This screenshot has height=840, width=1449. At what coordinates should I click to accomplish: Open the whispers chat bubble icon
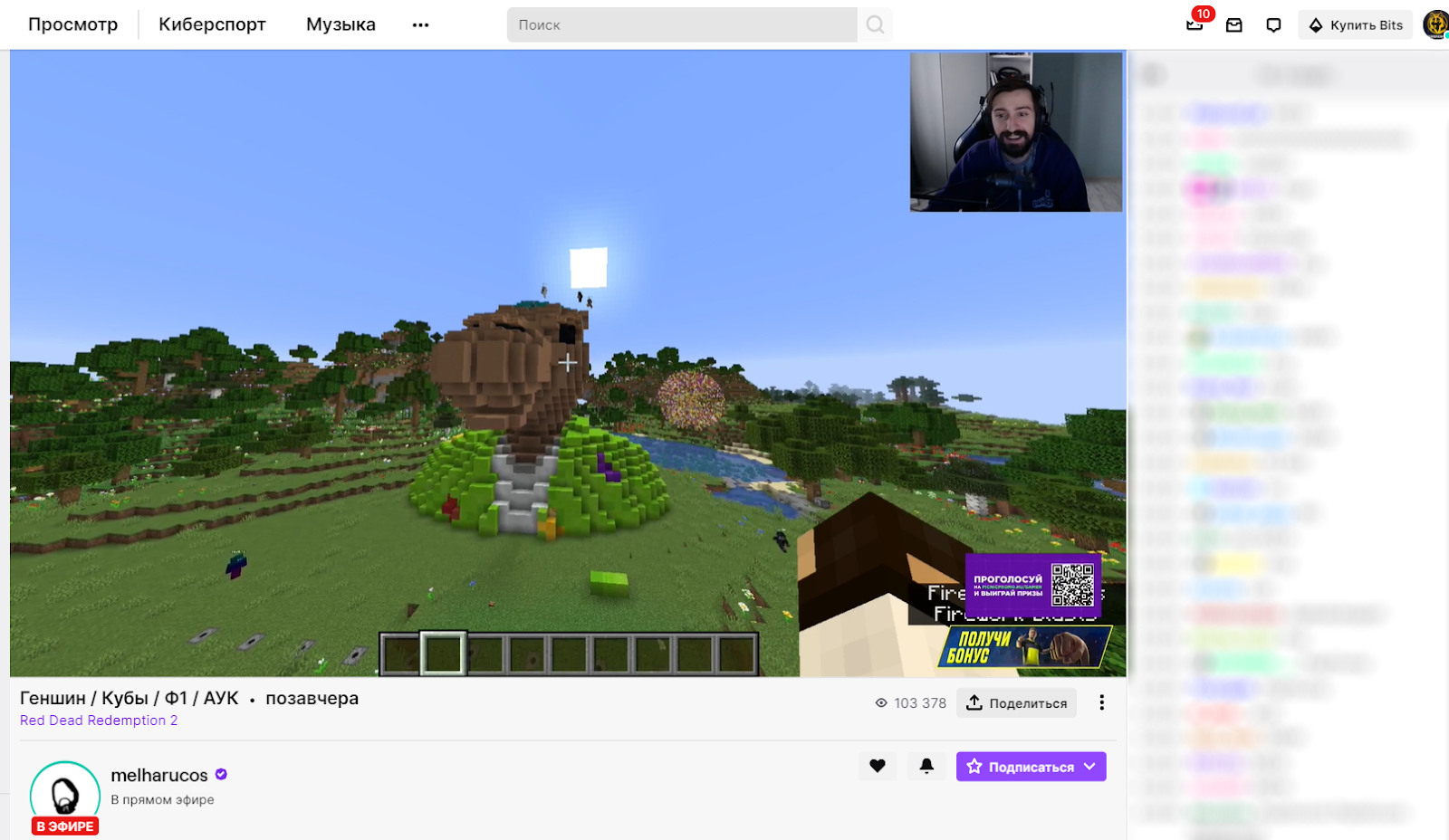point(1273,25)
